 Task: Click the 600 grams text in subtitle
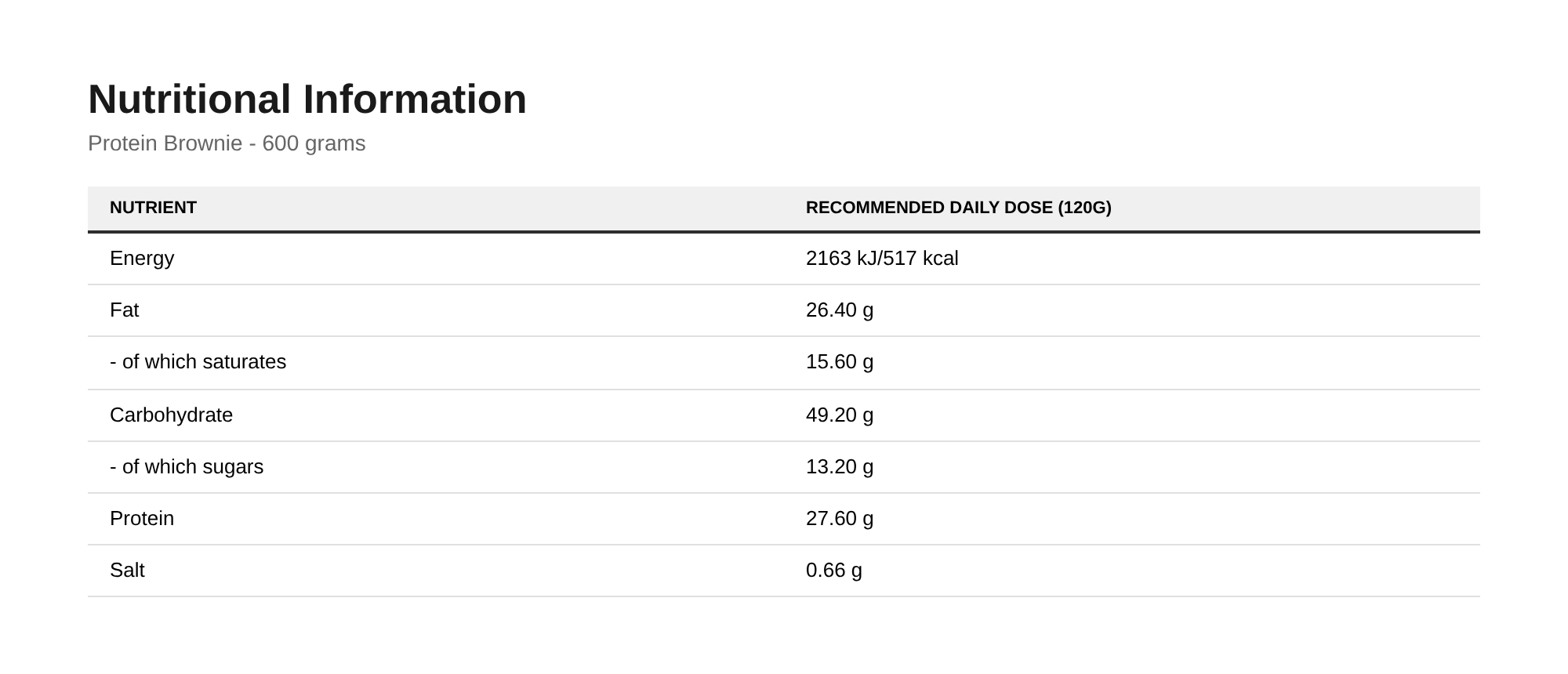[x=314, y=143]
